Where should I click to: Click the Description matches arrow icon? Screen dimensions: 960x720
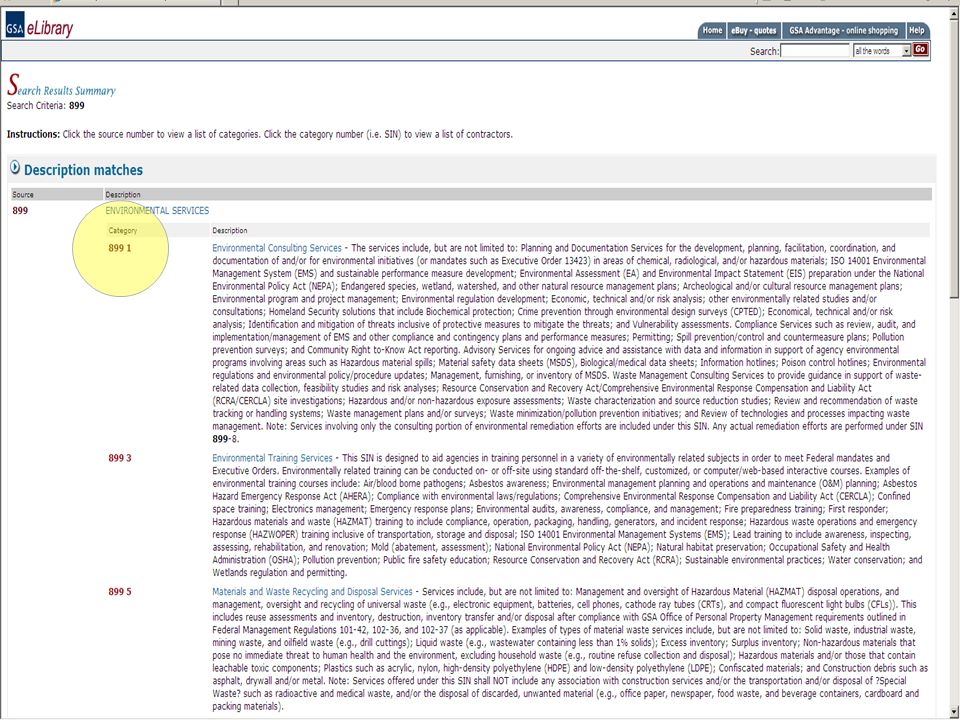(15, 168)
